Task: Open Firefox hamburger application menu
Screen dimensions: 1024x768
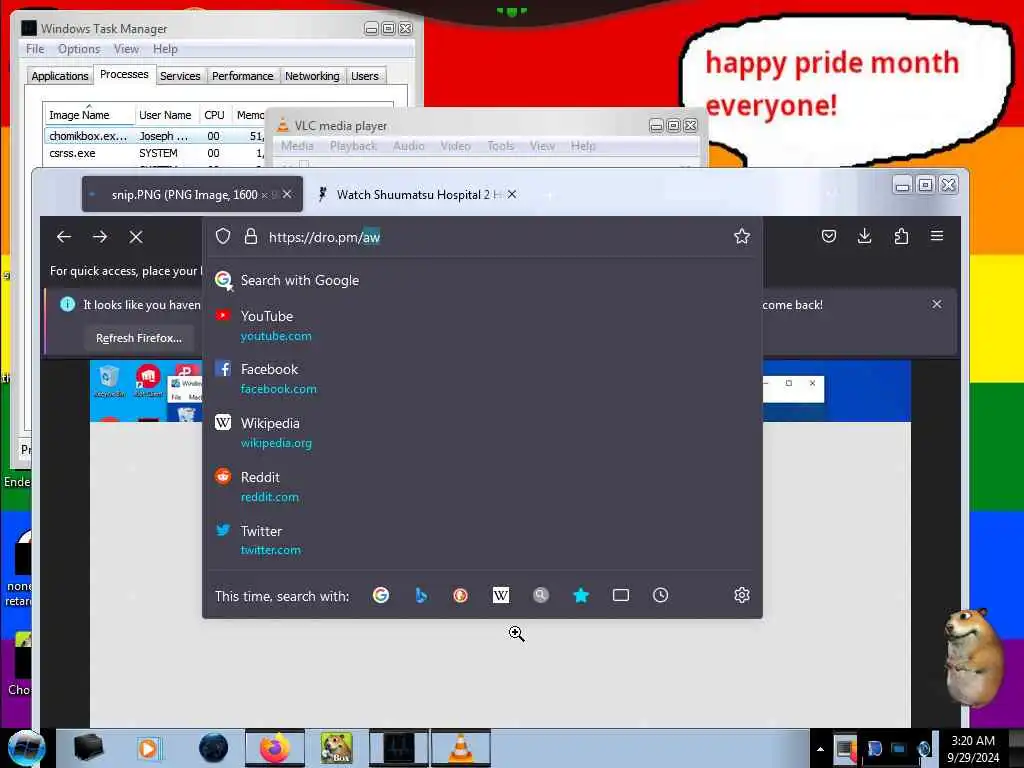Action: click(936, 236)
